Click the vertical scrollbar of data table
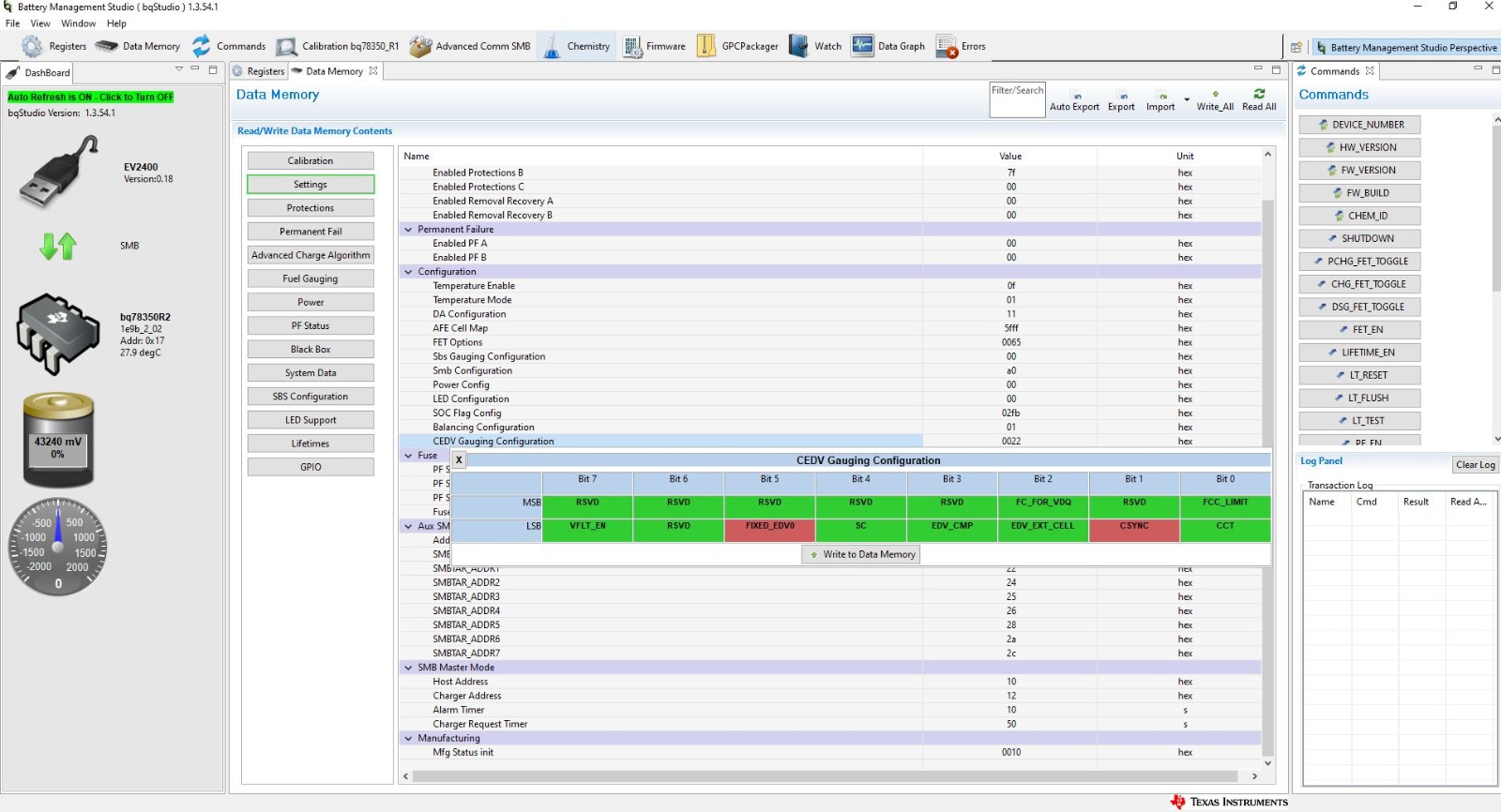 pyautogui.click(x=1267, y=478)
